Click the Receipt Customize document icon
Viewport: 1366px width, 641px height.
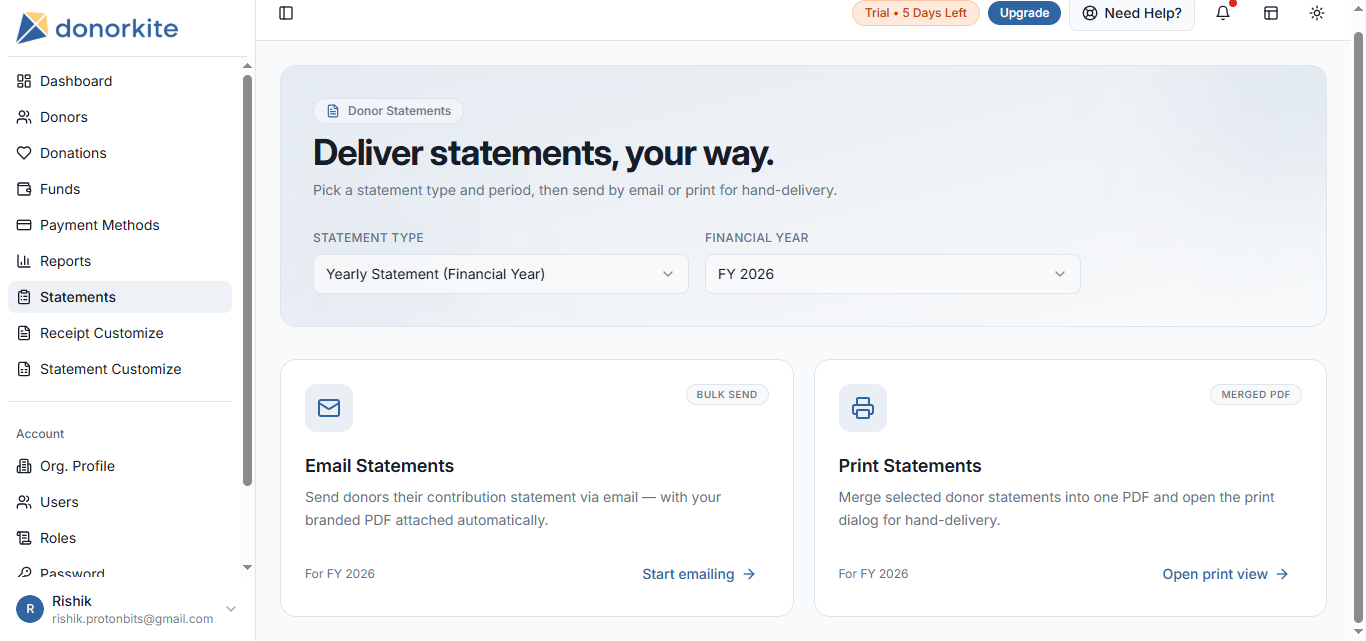tap(24, 333)
